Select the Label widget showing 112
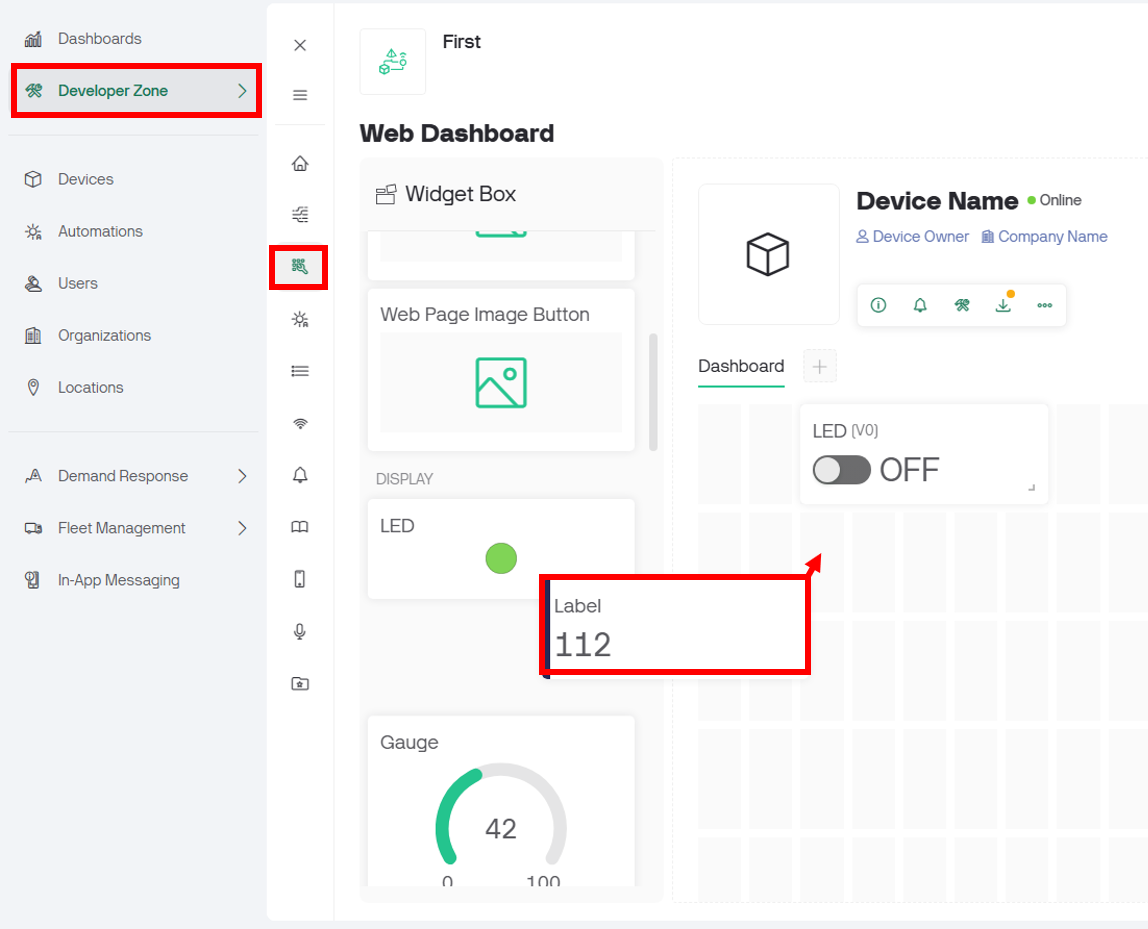1148x929 pixels. pyautogui.click(x=675, y=625)
